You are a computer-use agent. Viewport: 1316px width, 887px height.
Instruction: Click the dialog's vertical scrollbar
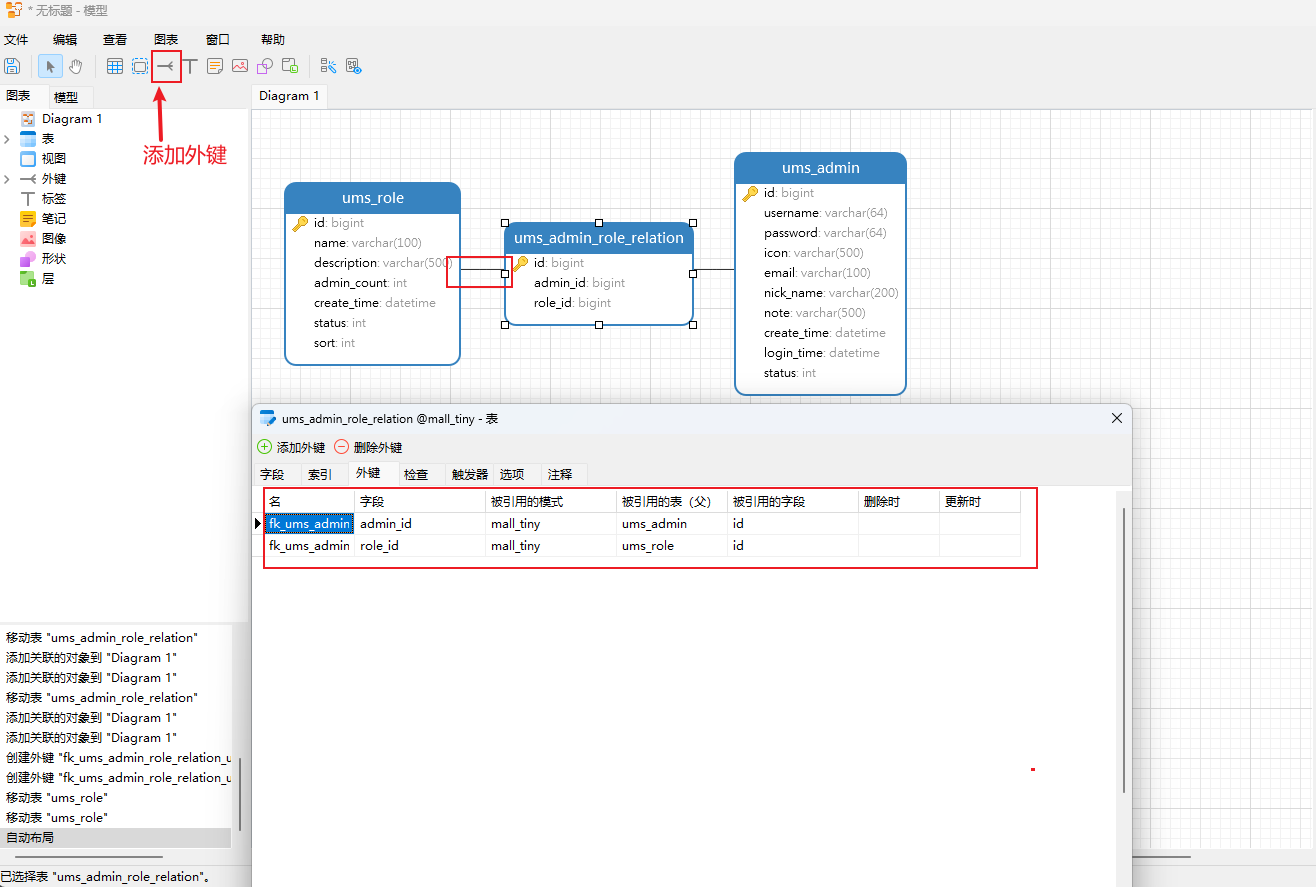1125,650
